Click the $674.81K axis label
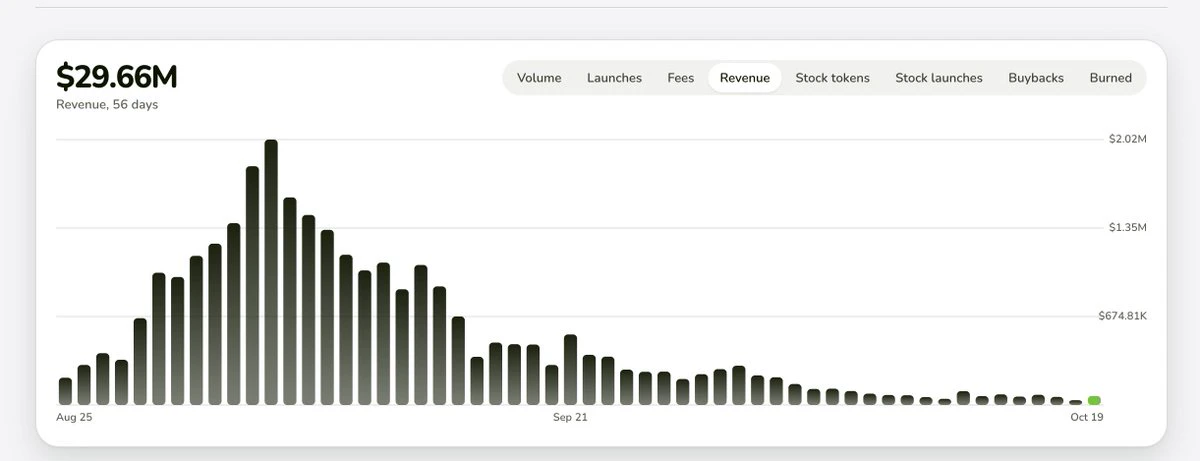The width and height of the screenshot is (1200, 461). tap(1122, 316)
